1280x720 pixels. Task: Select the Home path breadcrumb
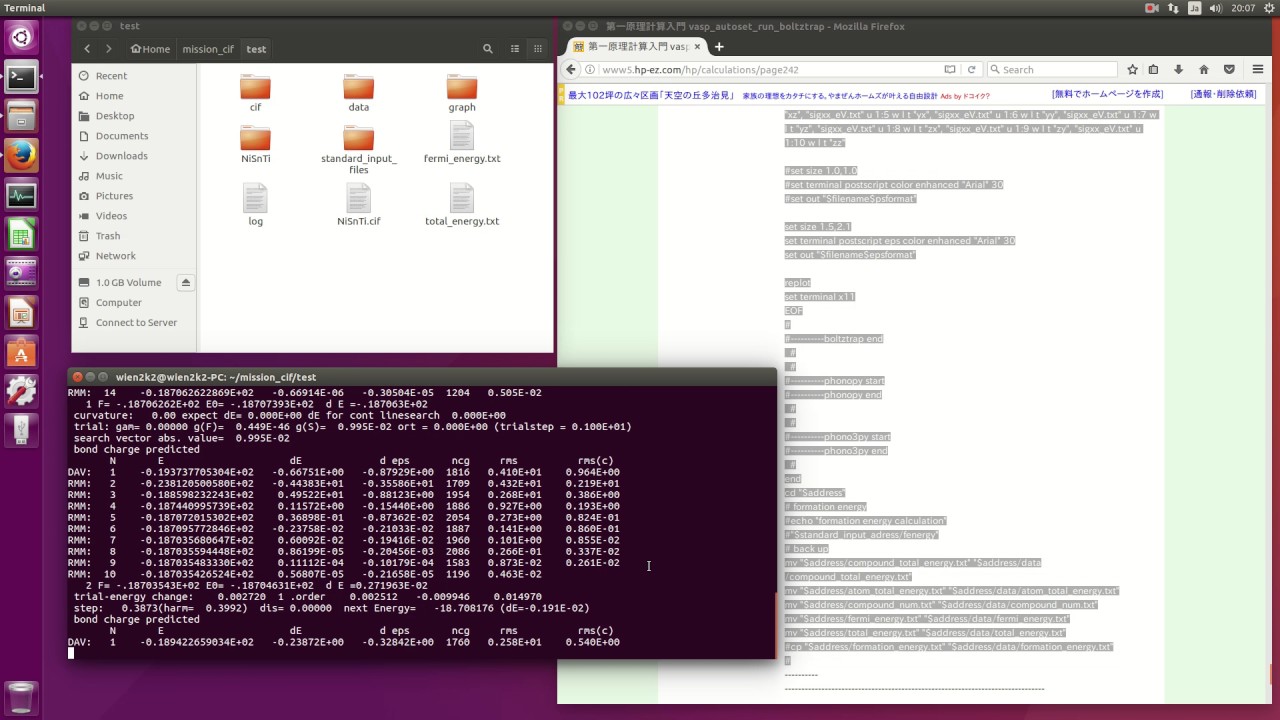click(x=150, y=49)
